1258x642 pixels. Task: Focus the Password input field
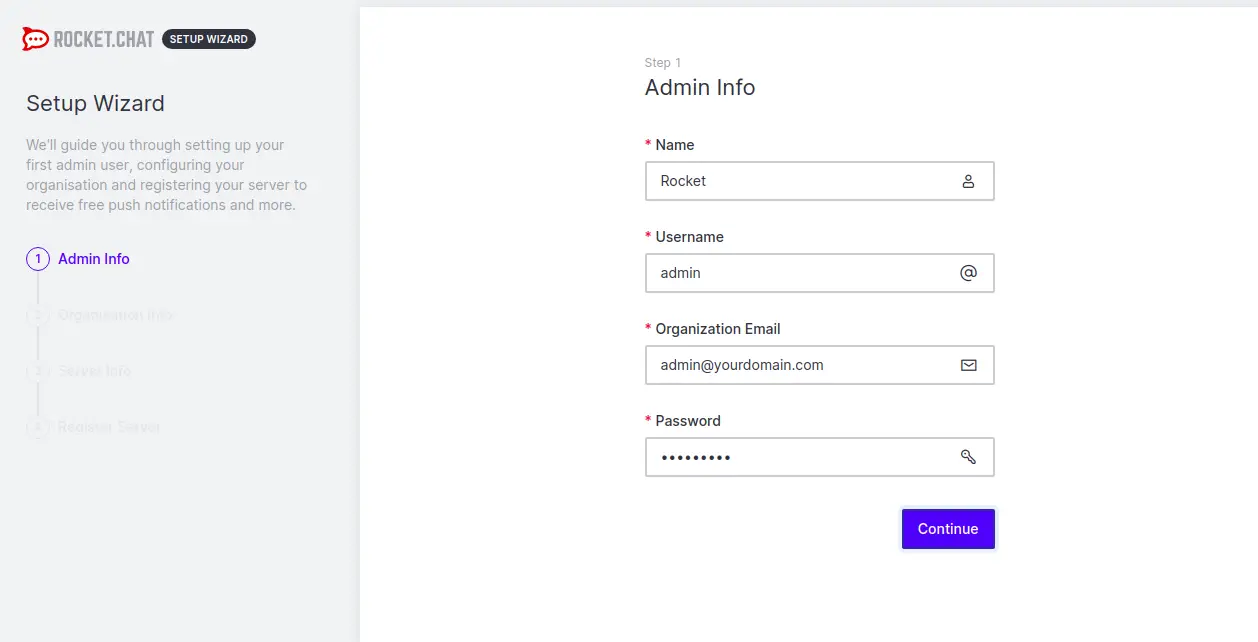click(x=820, y=457)
